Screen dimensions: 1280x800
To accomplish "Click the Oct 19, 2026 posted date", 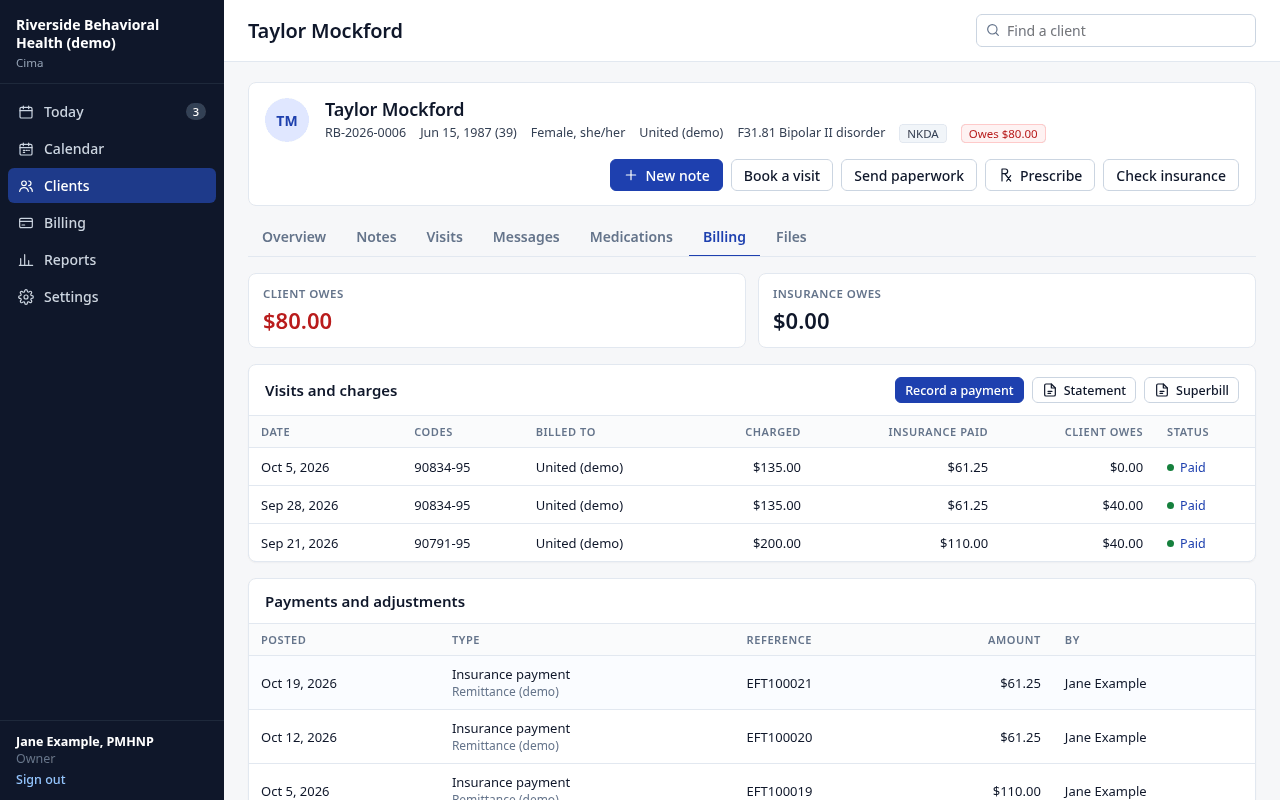I will point(299,683).
